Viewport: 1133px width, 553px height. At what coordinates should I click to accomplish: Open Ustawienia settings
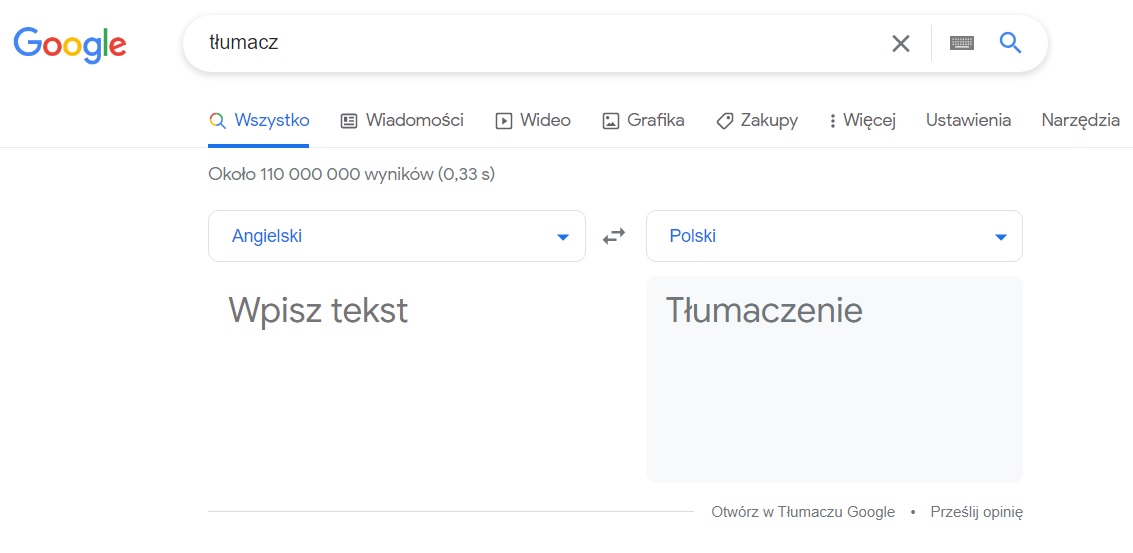coord(968,121)
